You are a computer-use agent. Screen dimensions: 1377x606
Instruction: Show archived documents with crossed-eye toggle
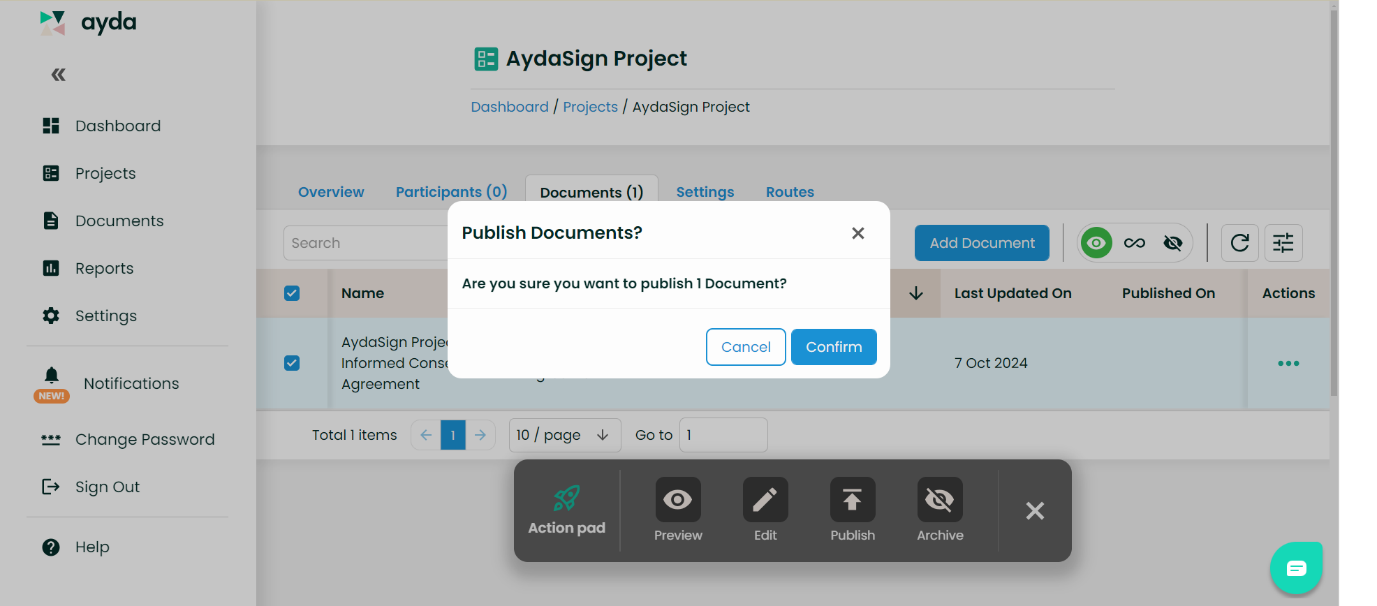click(x=1173, y=243)
